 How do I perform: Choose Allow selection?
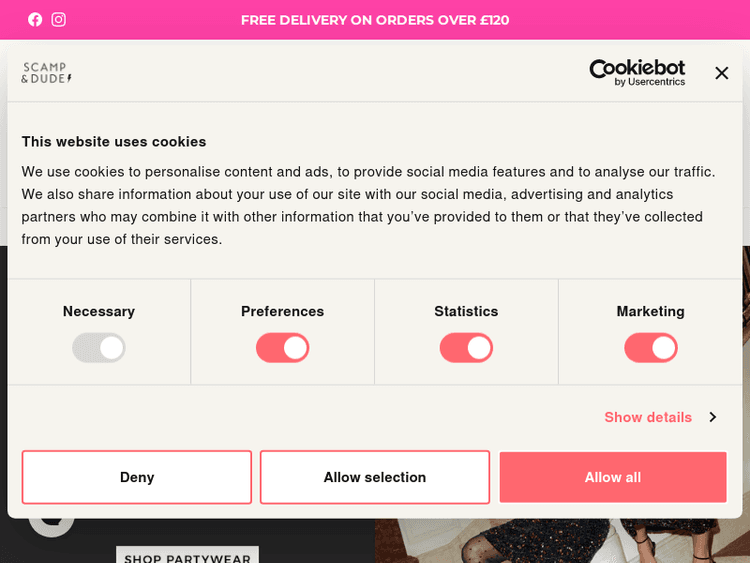coord(375,477)
